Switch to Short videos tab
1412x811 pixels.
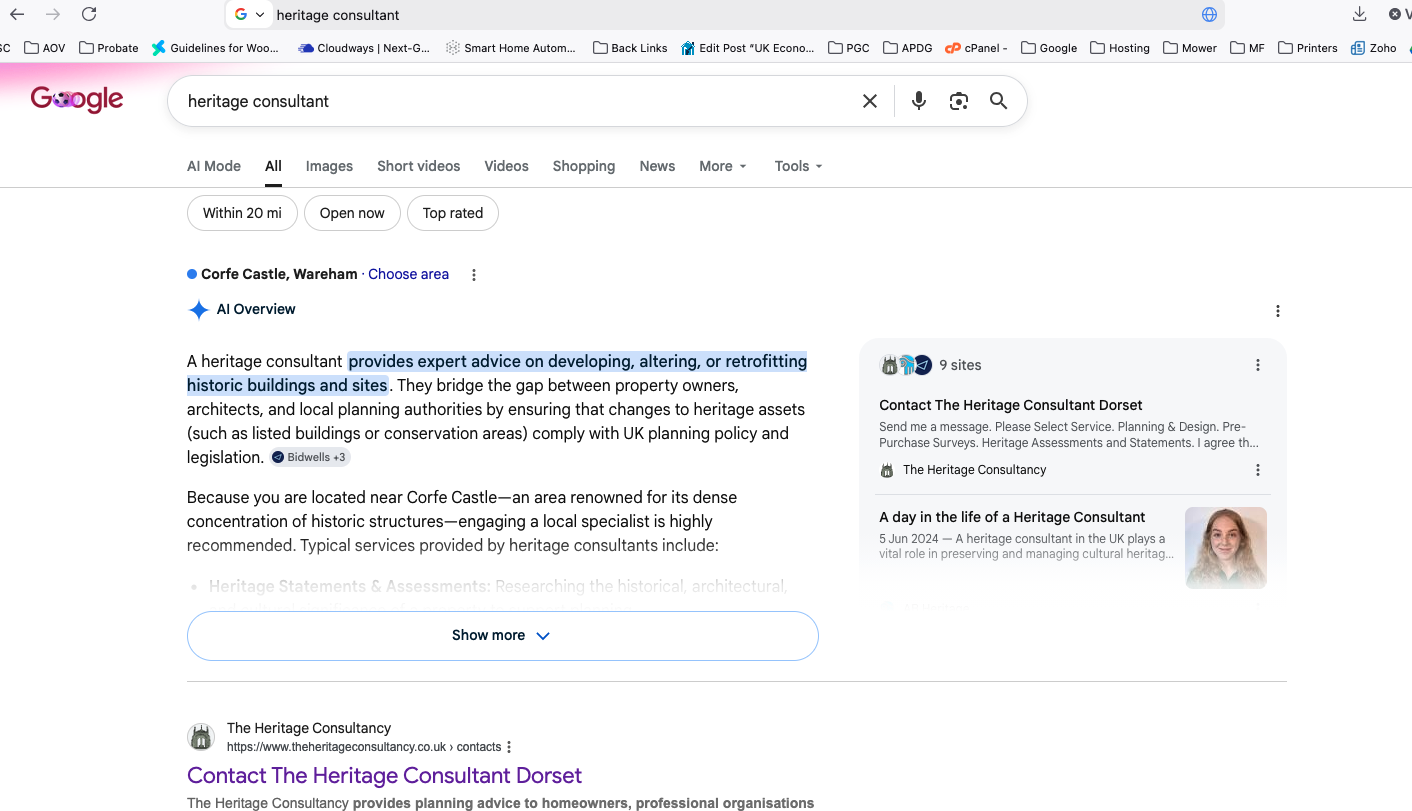(419, 166)
